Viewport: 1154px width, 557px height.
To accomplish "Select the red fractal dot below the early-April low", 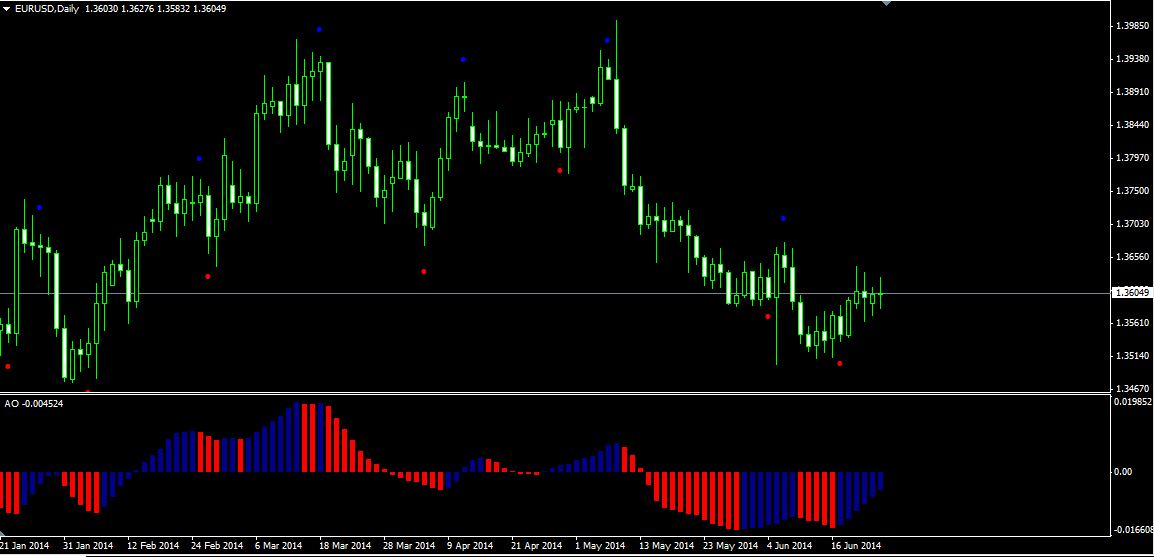I will (423, 272).
